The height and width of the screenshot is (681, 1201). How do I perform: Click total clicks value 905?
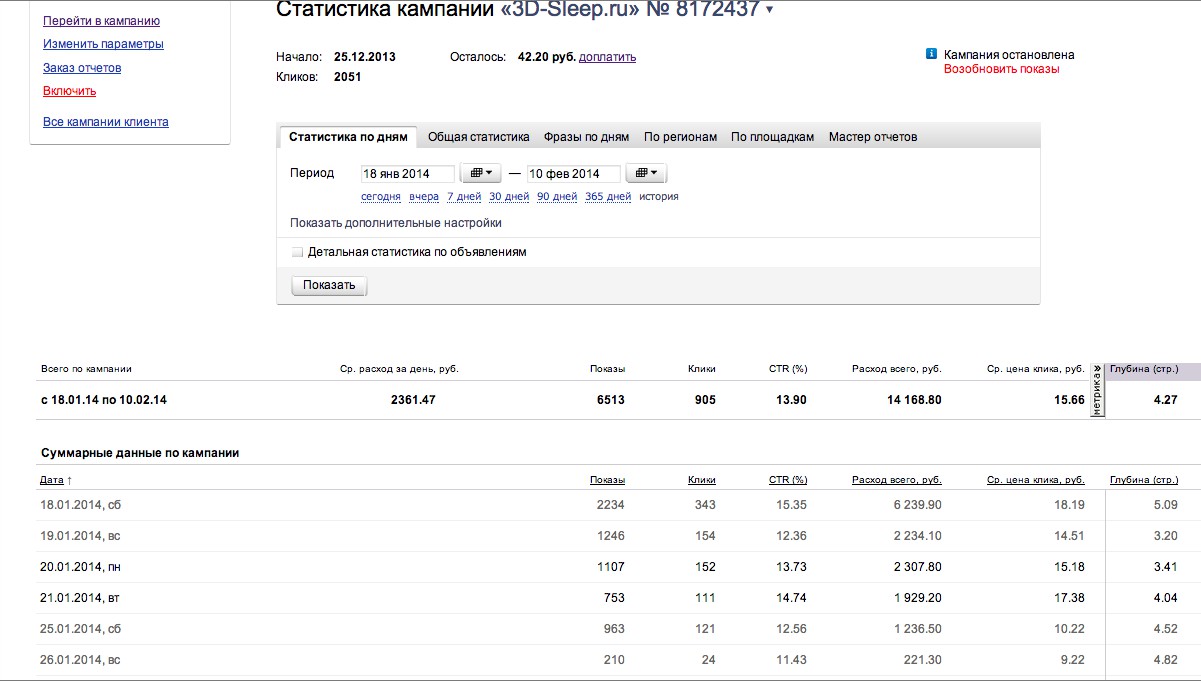704,400
